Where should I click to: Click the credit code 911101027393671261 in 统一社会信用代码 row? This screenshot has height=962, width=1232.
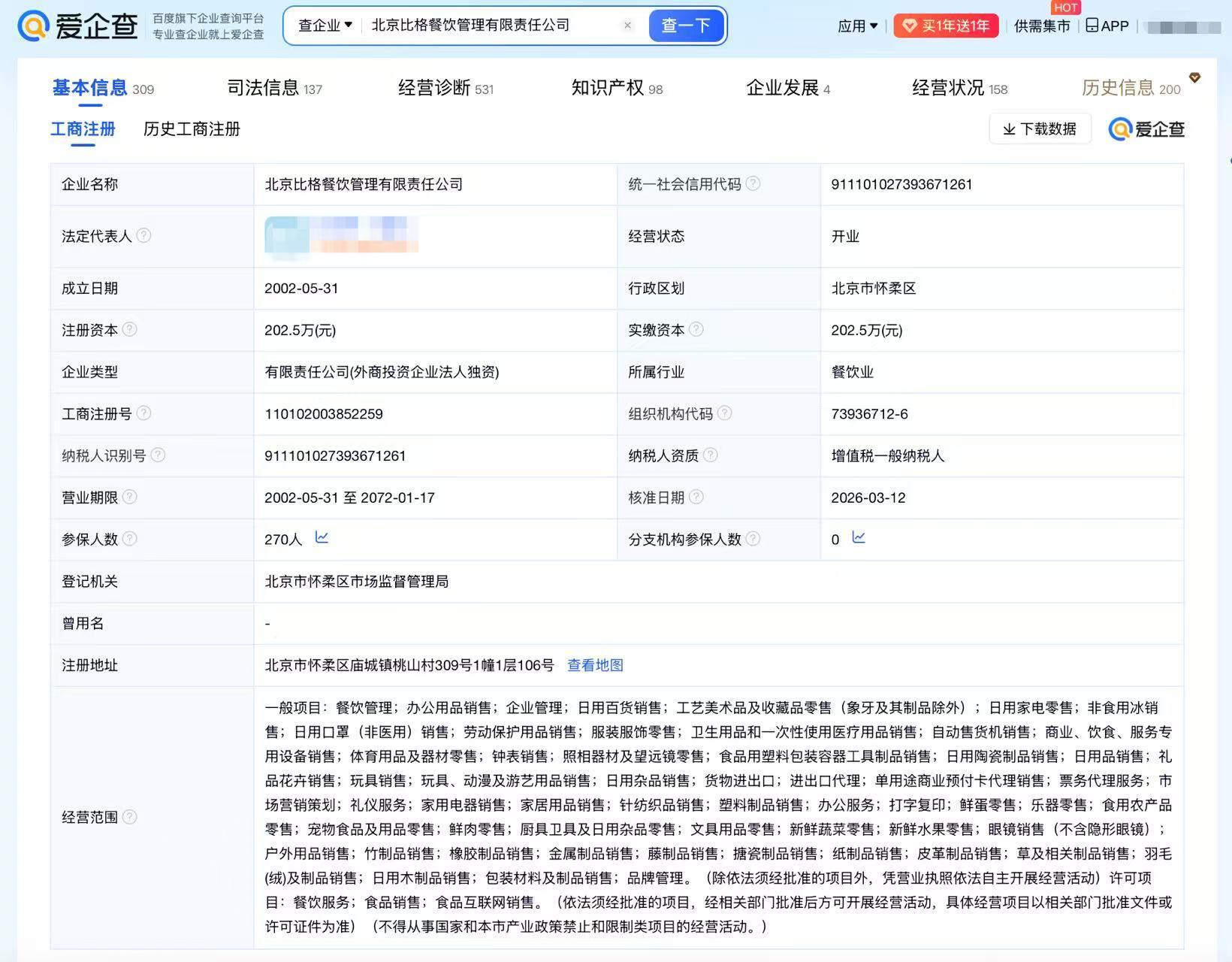[901, 184]
